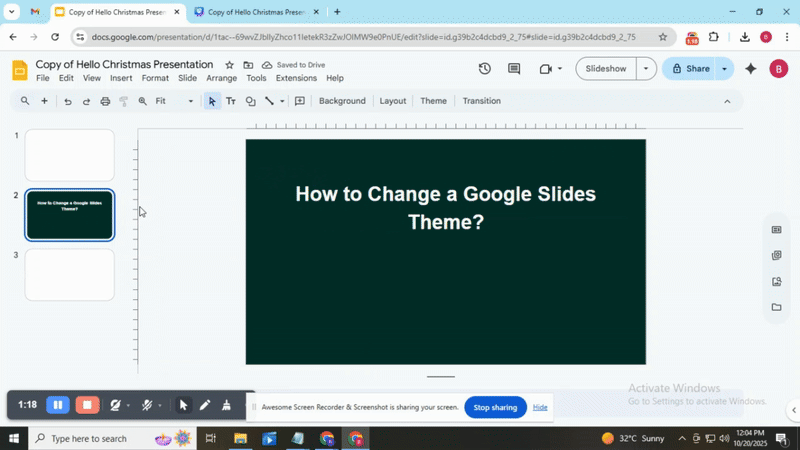
Task: Click the Stop sharing button
Action: pos(495,407)
